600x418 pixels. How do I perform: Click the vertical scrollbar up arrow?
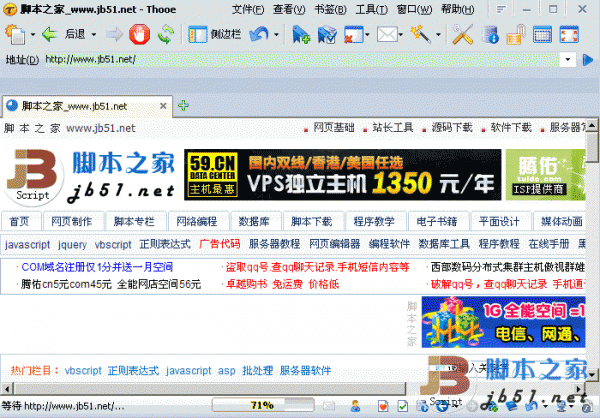point(592,125)
